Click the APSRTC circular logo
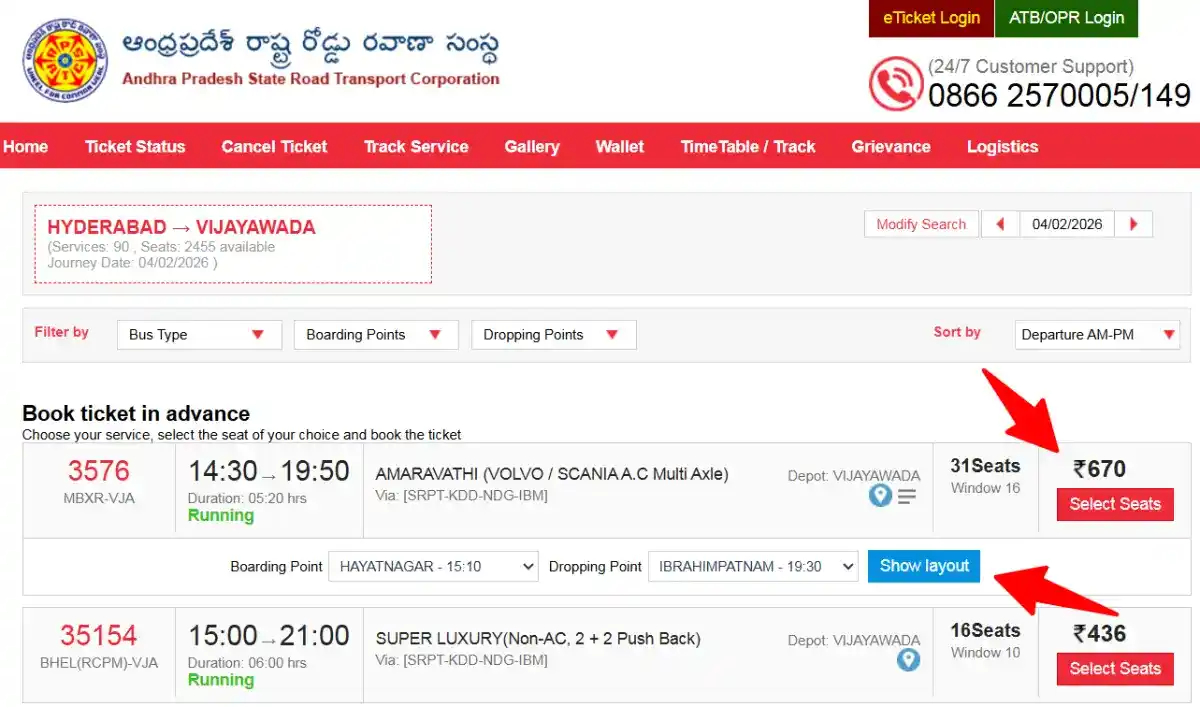The width and height of the screenshot is (1200, 707). [x=64, y=60]
